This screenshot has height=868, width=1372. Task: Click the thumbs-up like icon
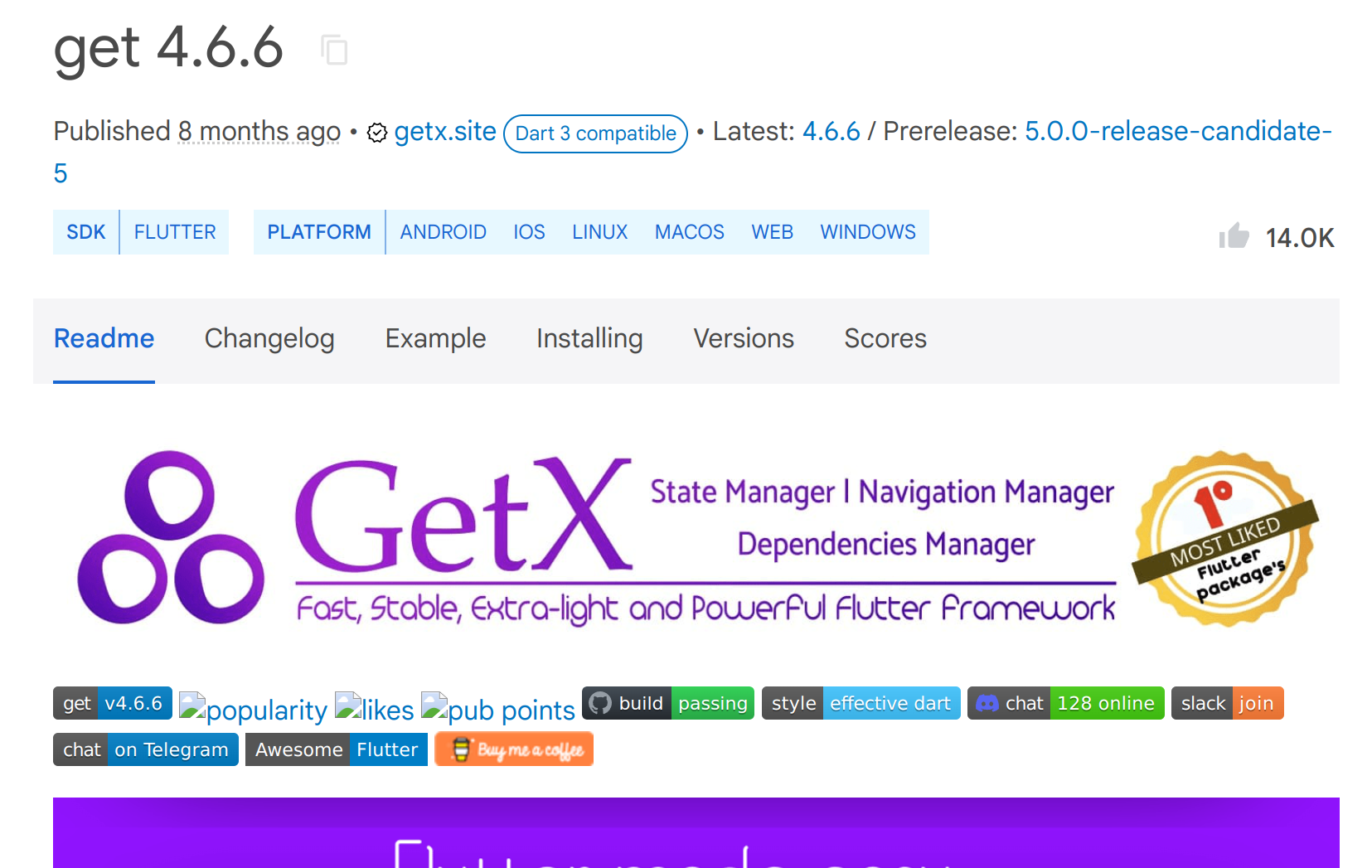click(1234, 236)
